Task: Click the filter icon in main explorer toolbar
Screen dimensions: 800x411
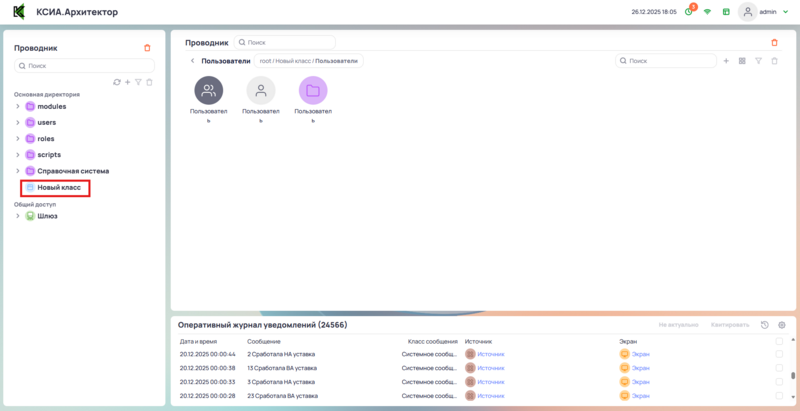Action: 759,61
